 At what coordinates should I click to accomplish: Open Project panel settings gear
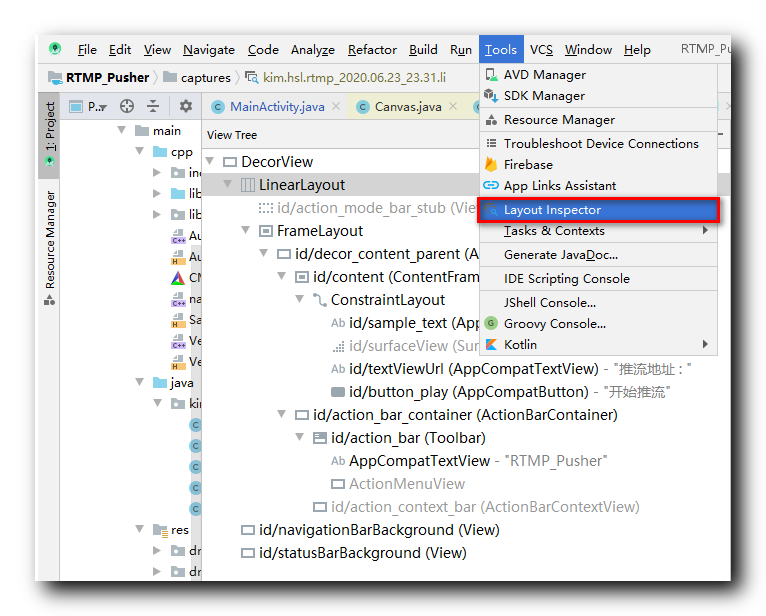tap(186, 106)
